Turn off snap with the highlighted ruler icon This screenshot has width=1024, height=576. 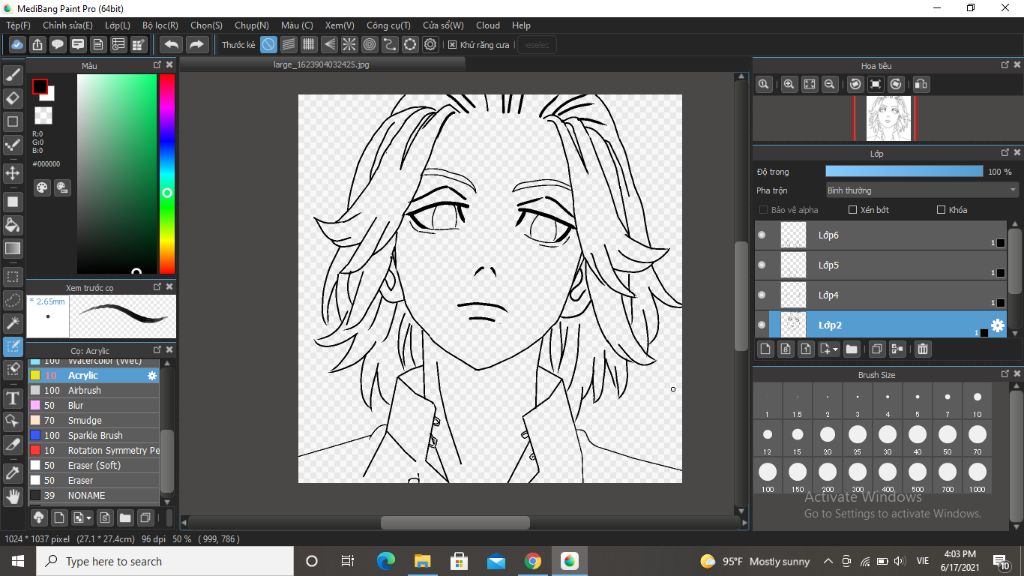tap(268, 44)
